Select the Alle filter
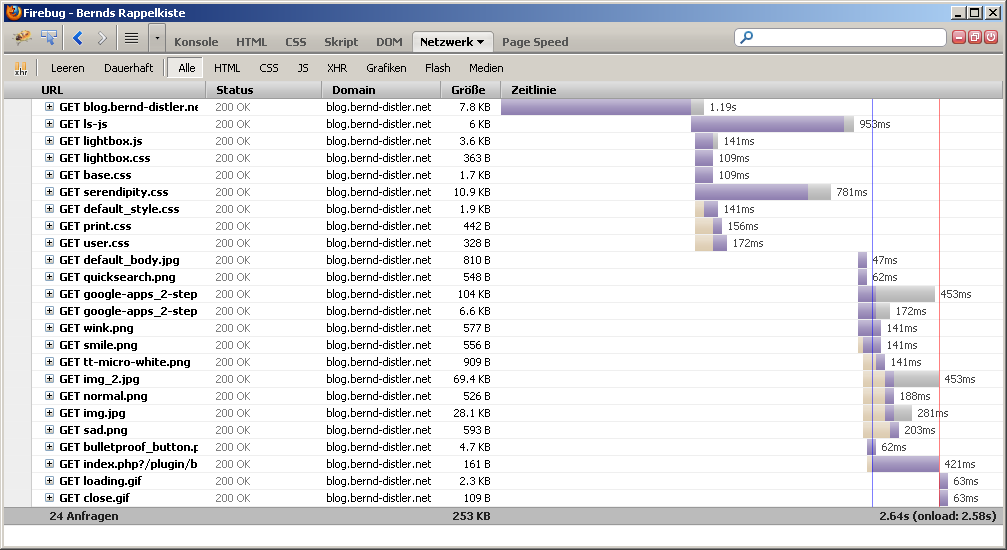The image size is (1007, 550). click(187, 68)
